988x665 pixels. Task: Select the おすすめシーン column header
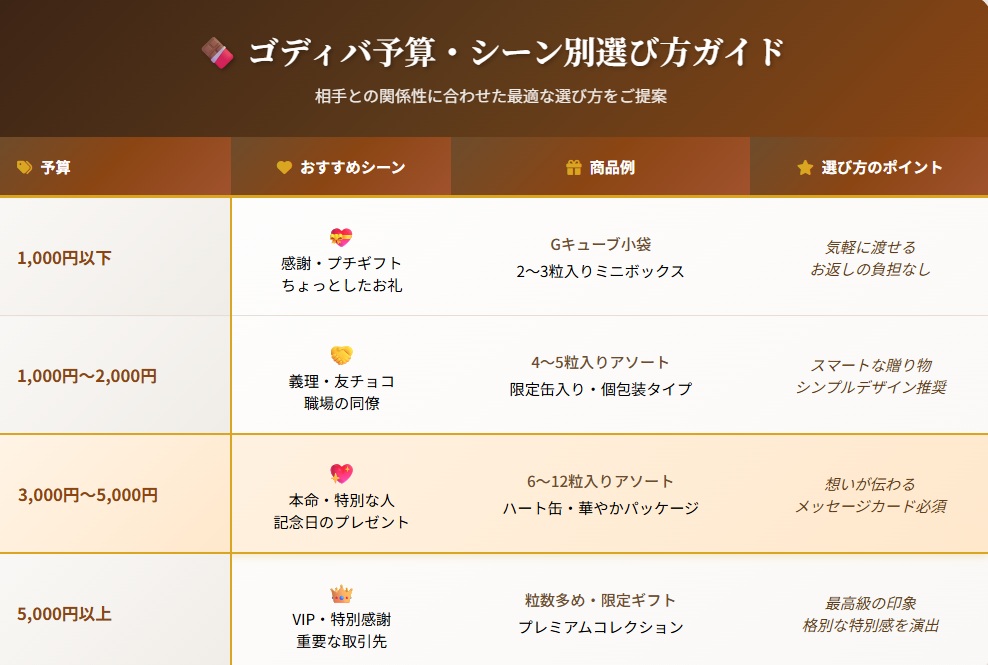(x=352, y=167)
